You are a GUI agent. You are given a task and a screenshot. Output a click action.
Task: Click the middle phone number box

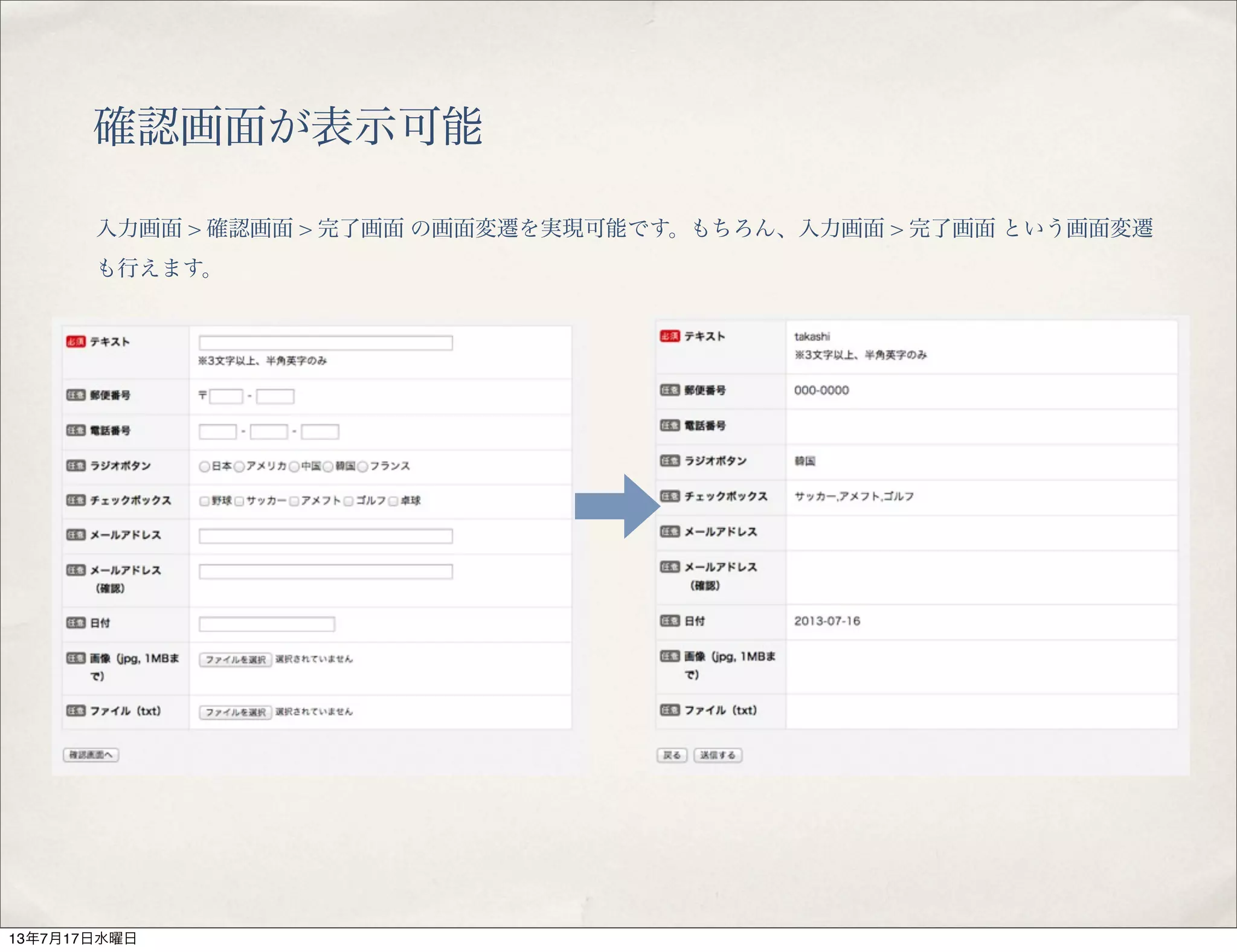click(269, 431)
